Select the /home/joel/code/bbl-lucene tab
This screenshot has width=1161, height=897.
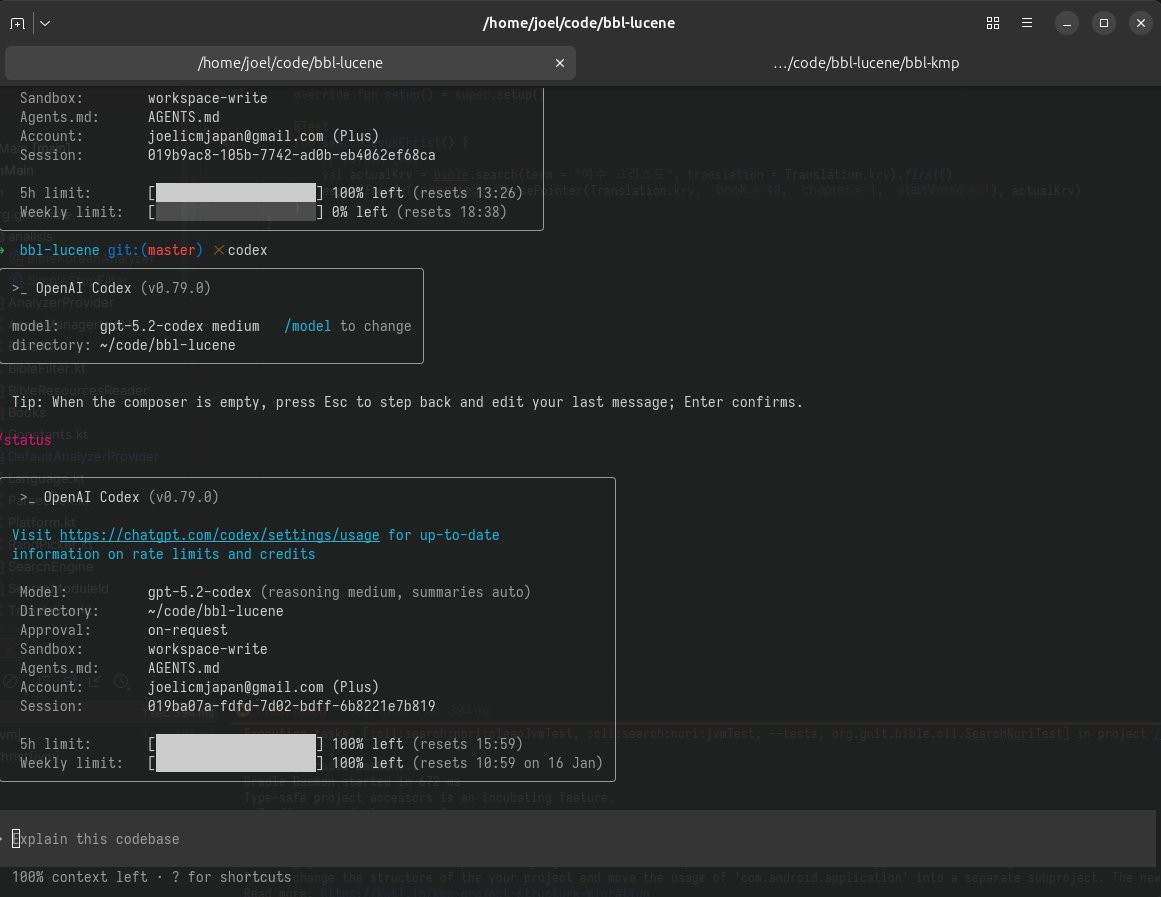click(x=290, y=63)
